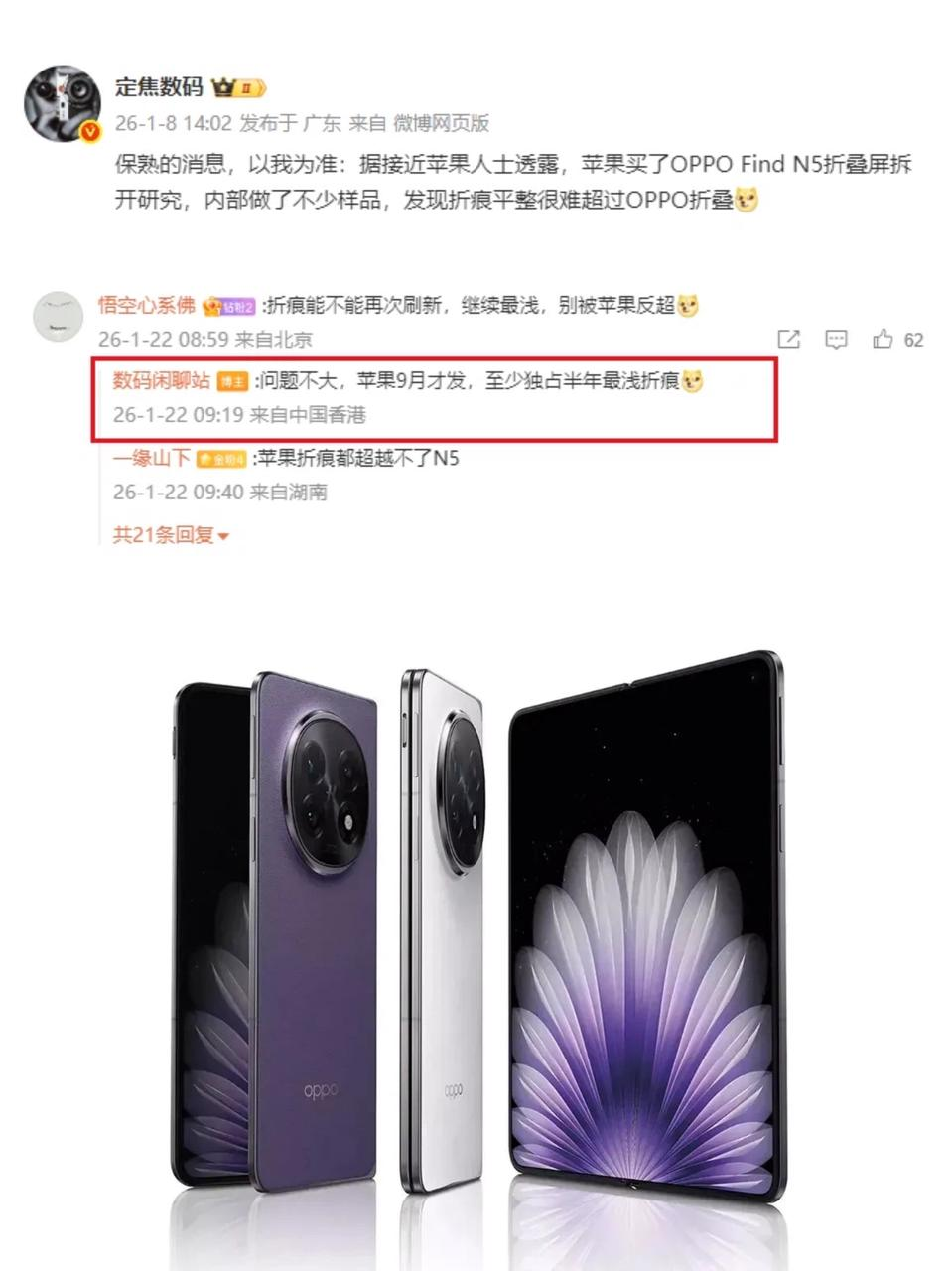Reply using the comment bubble icon

[x=837, y=340]
